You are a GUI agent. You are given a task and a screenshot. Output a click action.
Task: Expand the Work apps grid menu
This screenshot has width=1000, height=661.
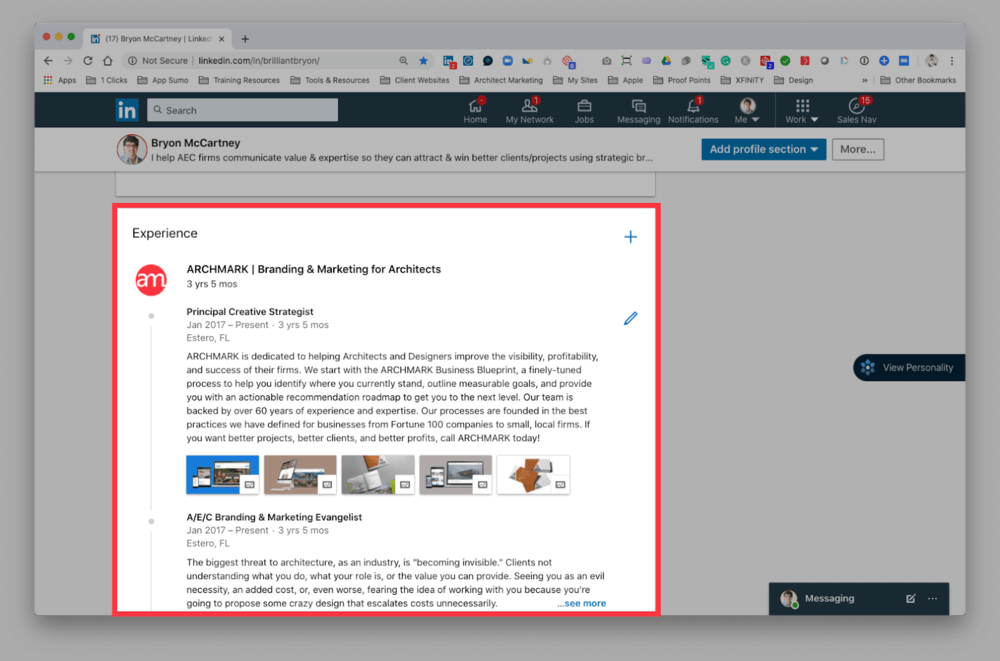coord(802,110)
